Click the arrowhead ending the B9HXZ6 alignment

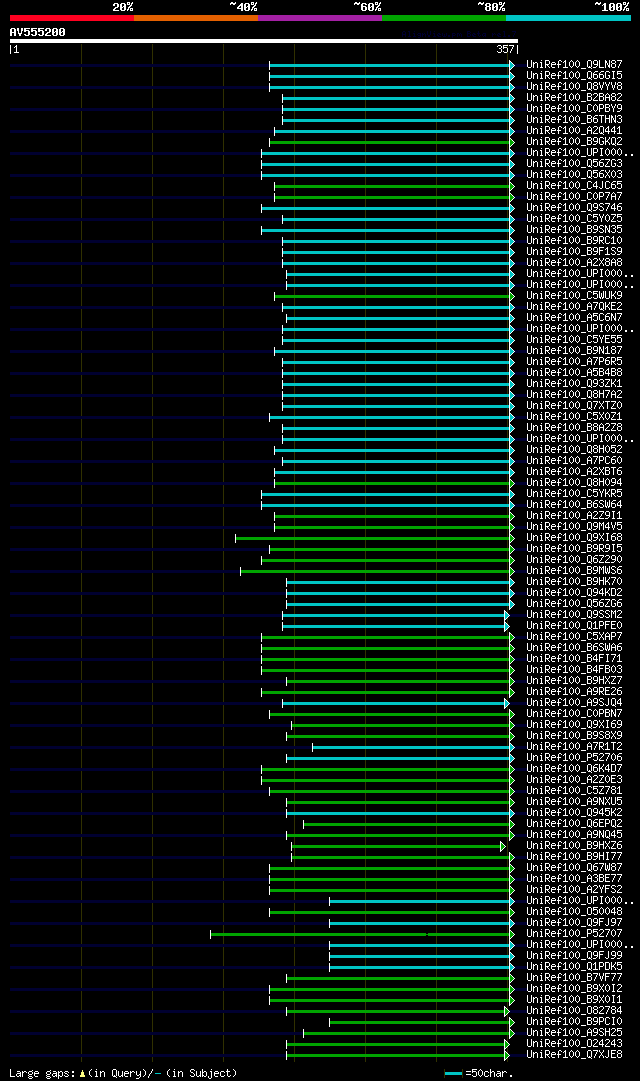pyautogui.click(x=503, y=847)
